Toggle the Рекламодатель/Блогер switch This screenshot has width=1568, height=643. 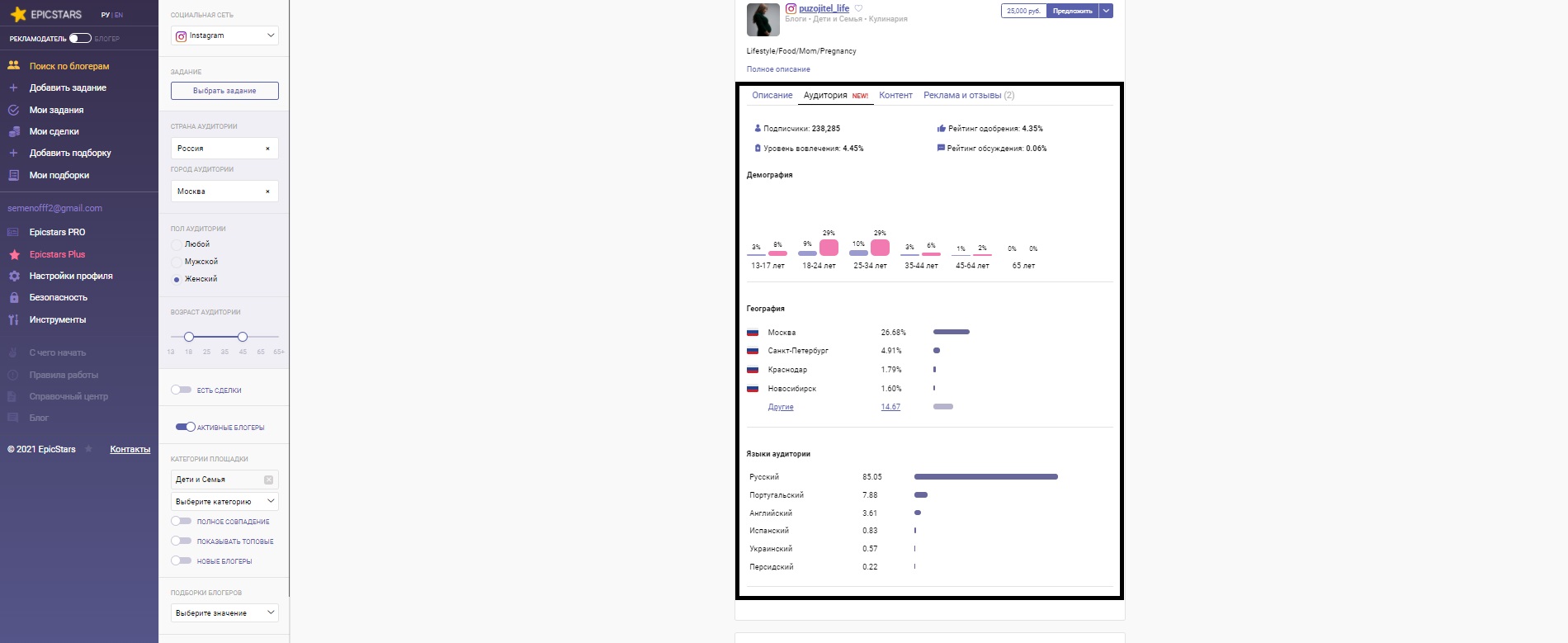(80, 38)
